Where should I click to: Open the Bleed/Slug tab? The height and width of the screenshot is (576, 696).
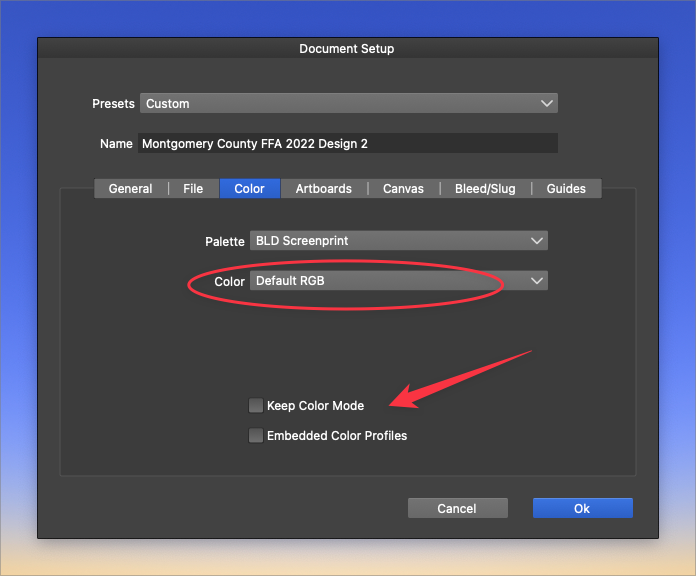pyautogui.click(x=485, y=189)
